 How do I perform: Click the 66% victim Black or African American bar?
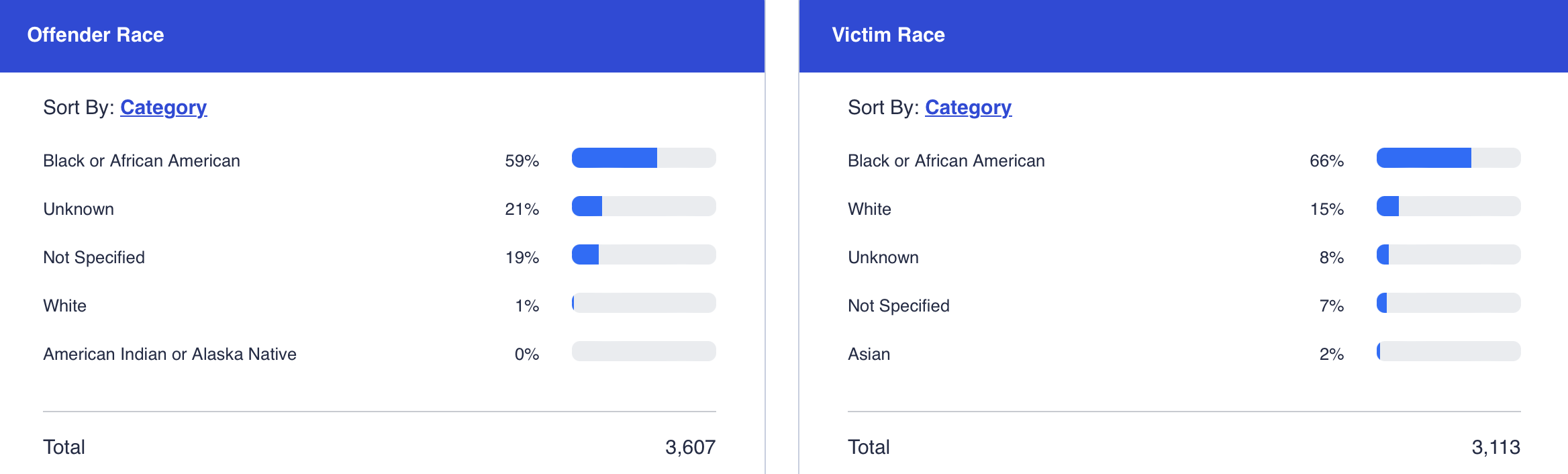1448,158
